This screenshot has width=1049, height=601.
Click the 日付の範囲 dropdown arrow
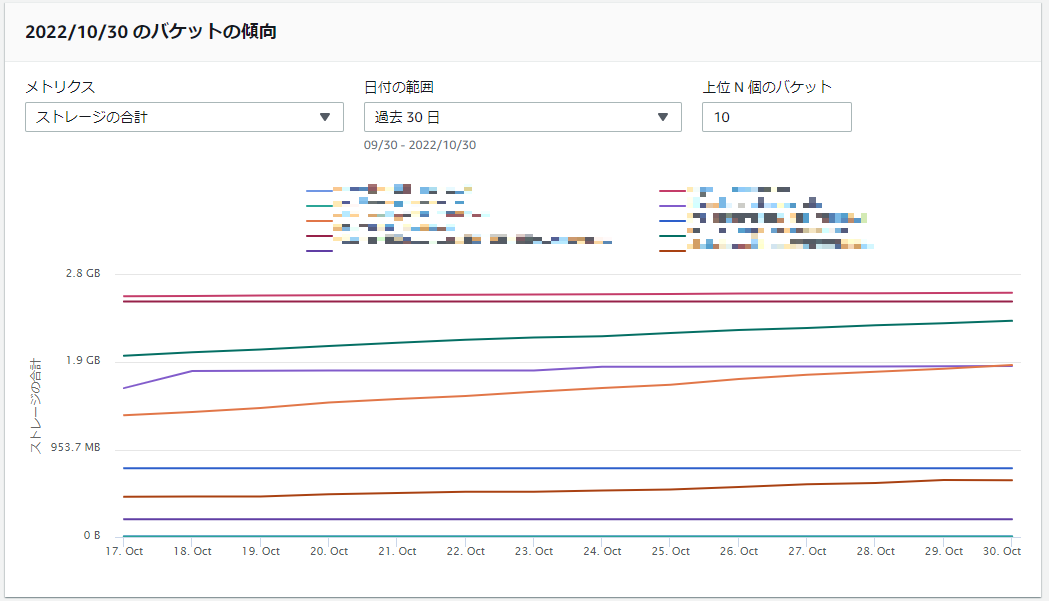point(662,117)
